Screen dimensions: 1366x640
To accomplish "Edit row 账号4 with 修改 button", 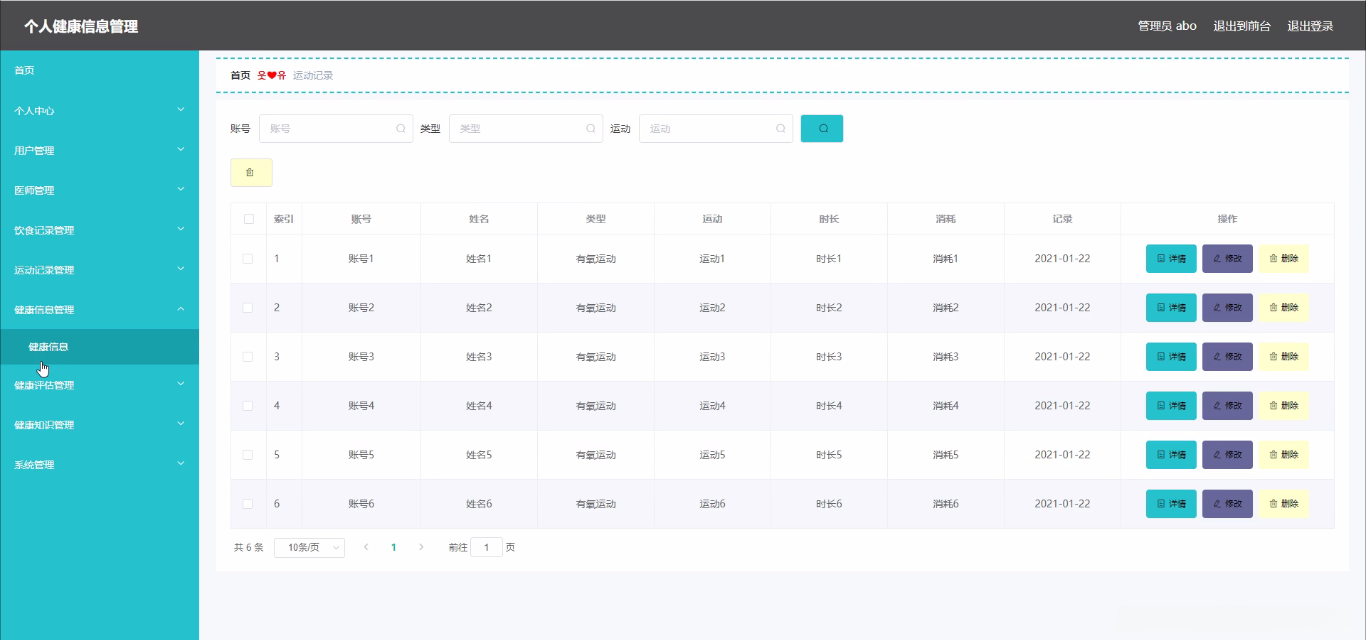I will (x=1227, y=405).
